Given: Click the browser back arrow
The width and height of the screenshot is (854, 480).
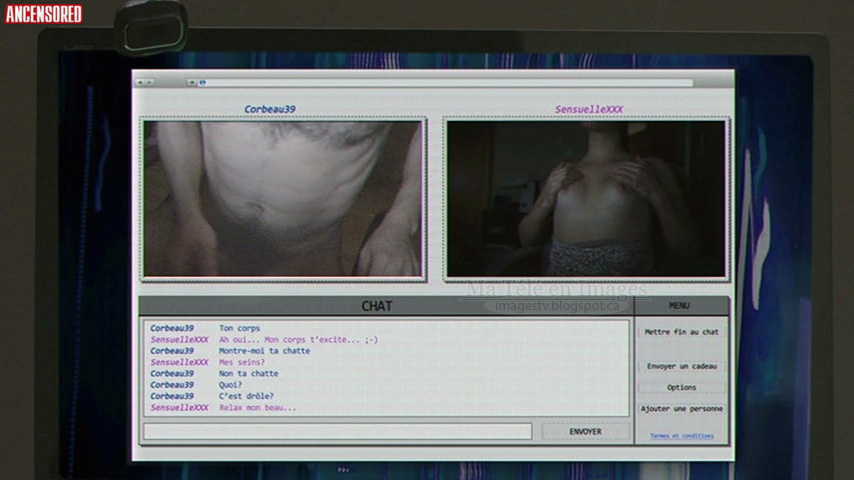Looking at the screenshot, I should pyautogui.click(x=140, y=82).
